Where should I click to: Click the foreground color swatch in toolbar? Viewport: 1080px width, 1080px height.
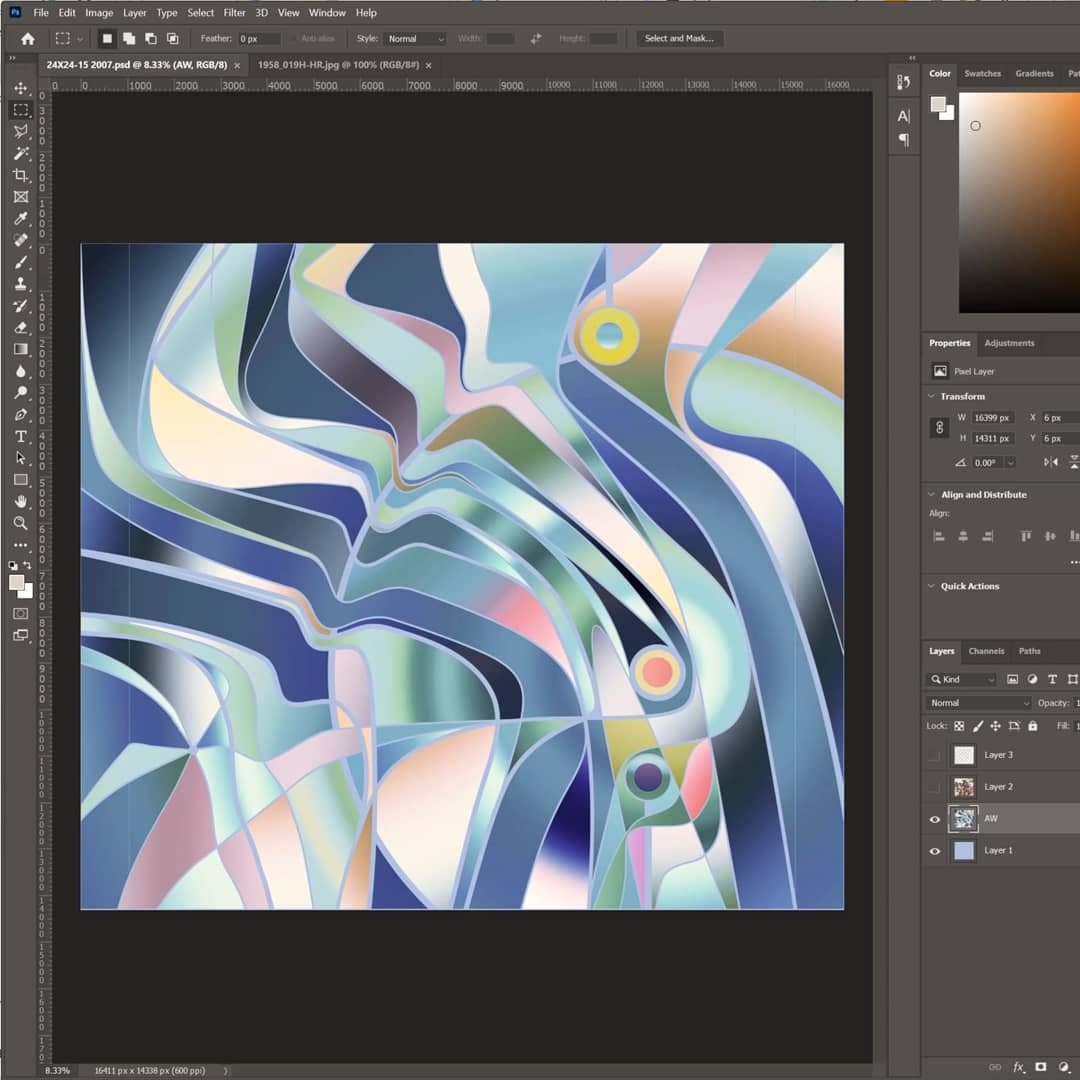16,582
